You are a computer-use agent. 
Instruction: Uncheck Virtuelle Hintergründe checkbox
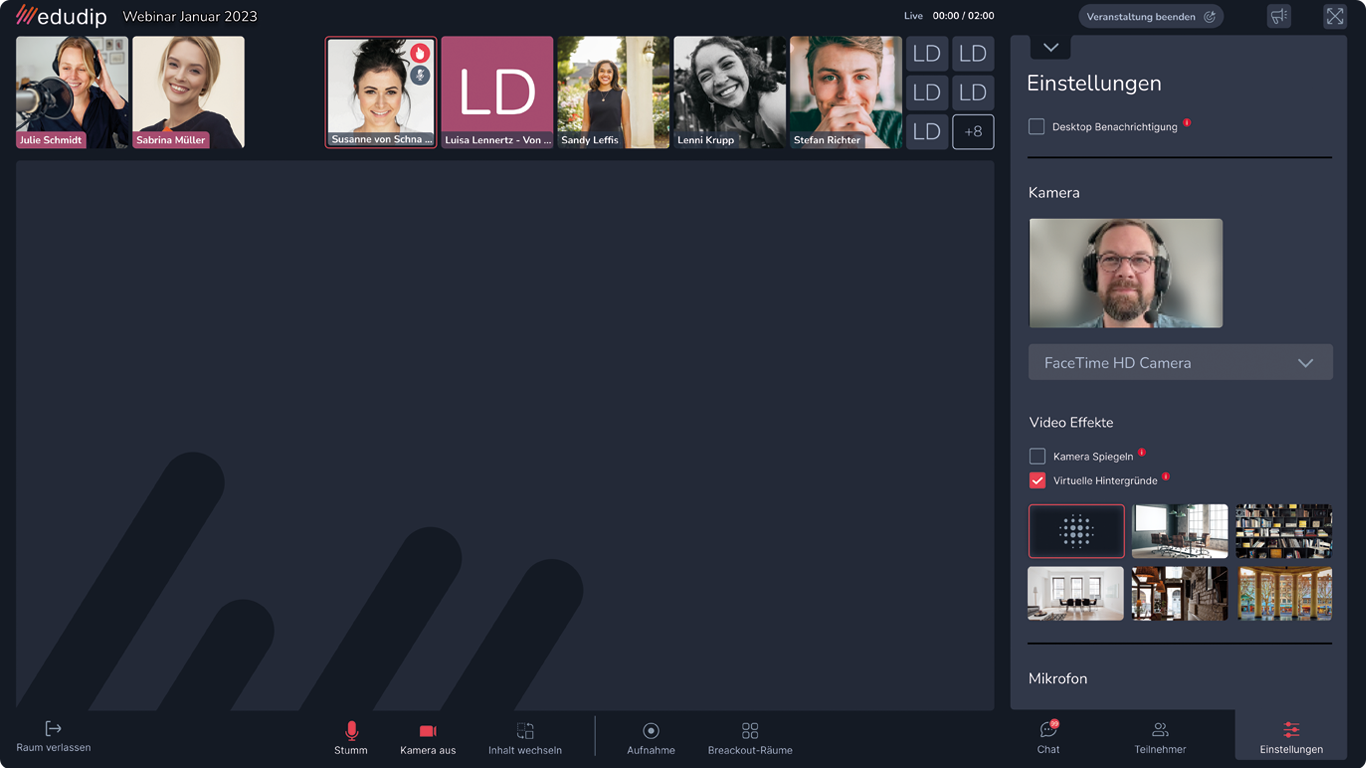pyautogui.click(x=1037, y=481)
